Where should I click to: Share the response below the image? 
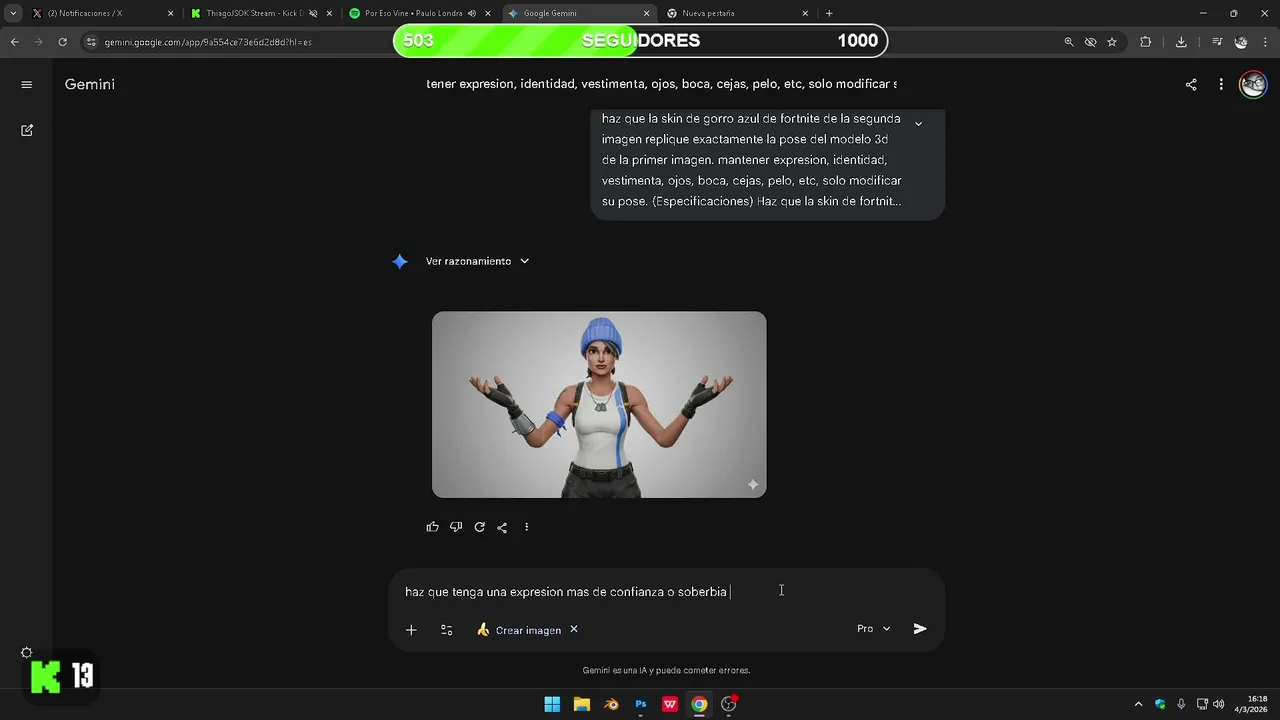502,527
